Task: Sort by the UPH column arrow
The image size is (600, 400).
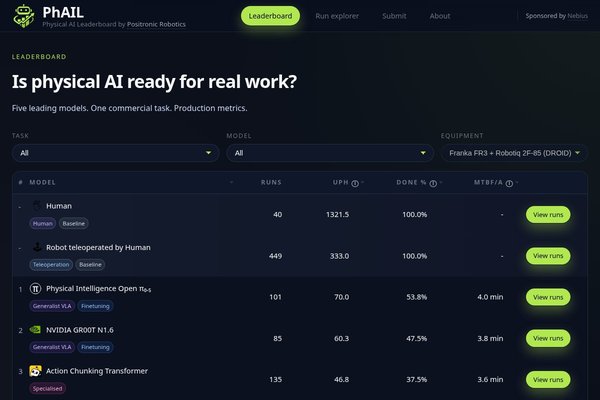Action: 362,182
